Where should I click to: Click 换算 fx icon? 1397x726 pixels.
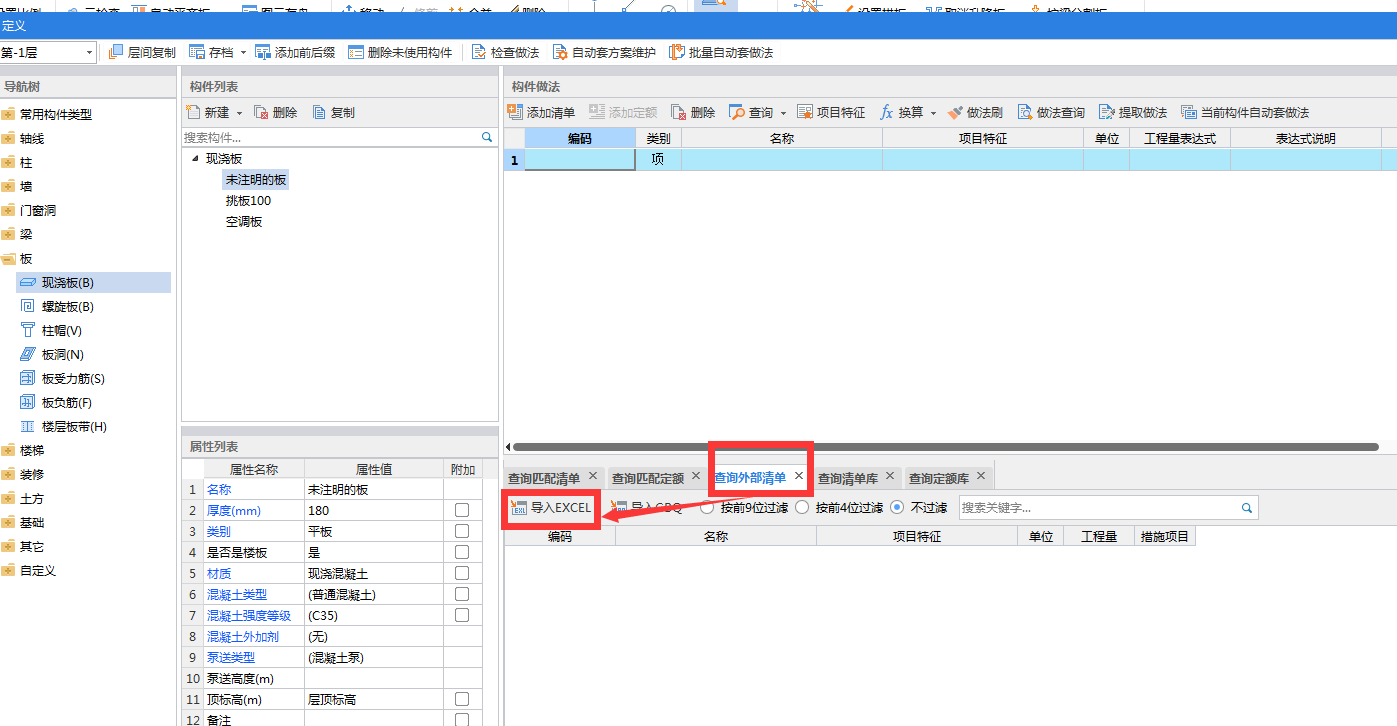click(x=886, y=112)
